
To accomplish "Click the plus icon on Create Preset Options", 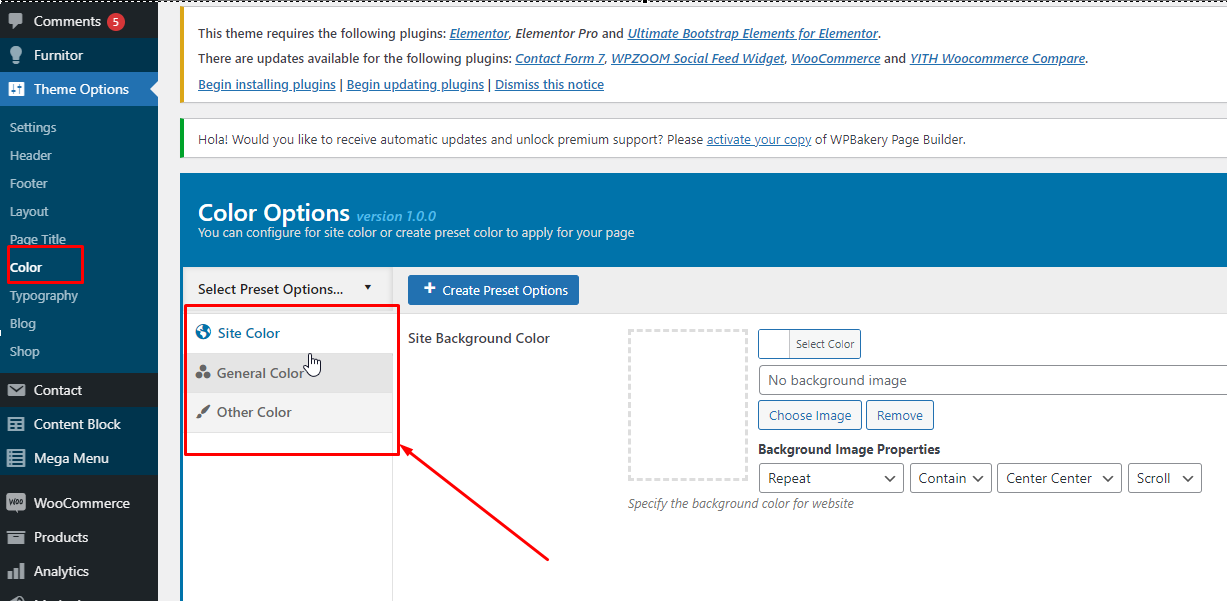I will click(430, 289).
